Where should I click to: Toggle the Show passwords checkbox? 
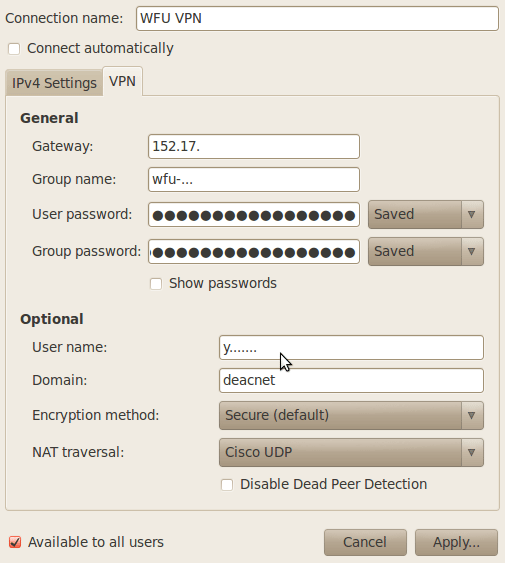click(156, 284)
